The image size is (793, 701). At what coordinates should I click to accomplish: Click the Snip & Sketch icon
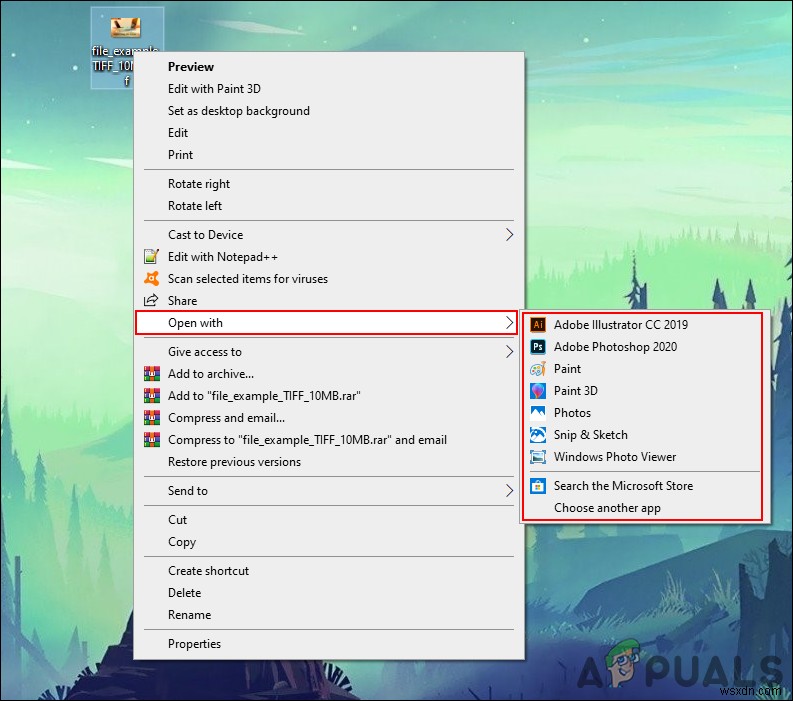[538, 435]
